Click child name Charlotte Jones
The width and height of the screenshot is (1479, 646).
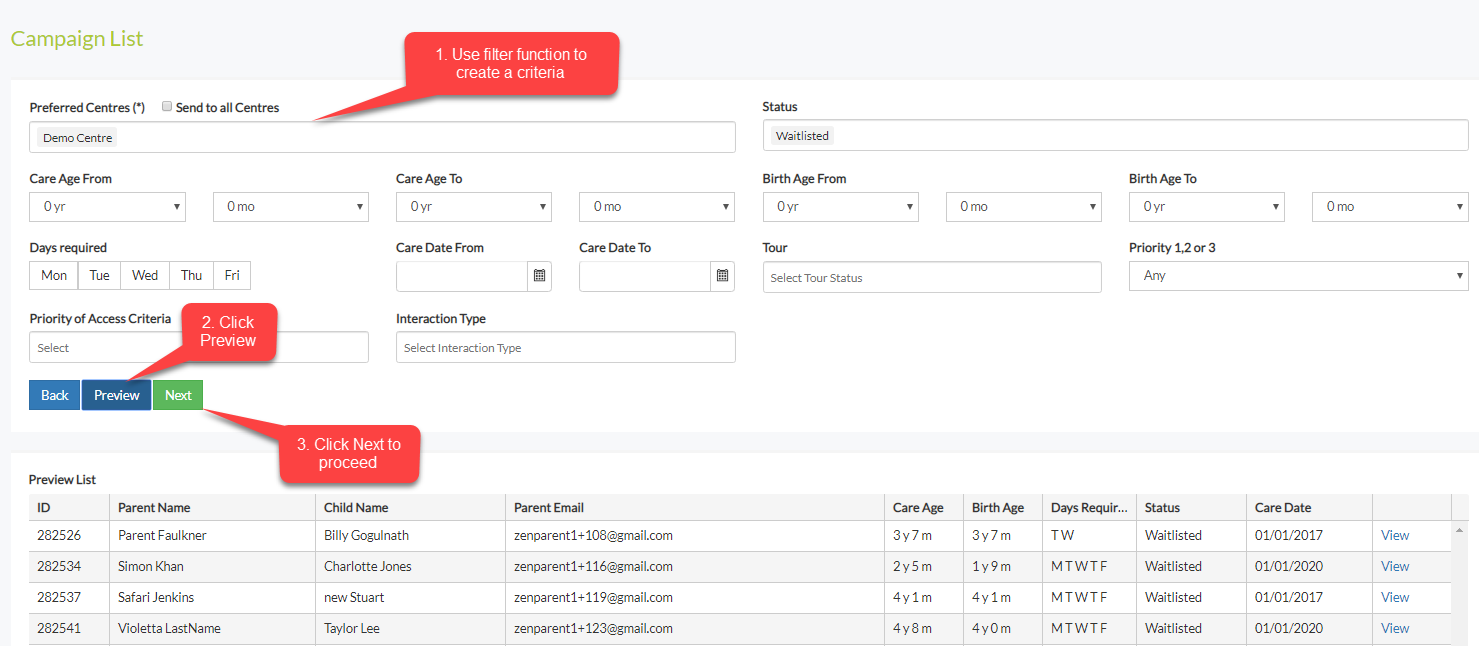[368, 566]
